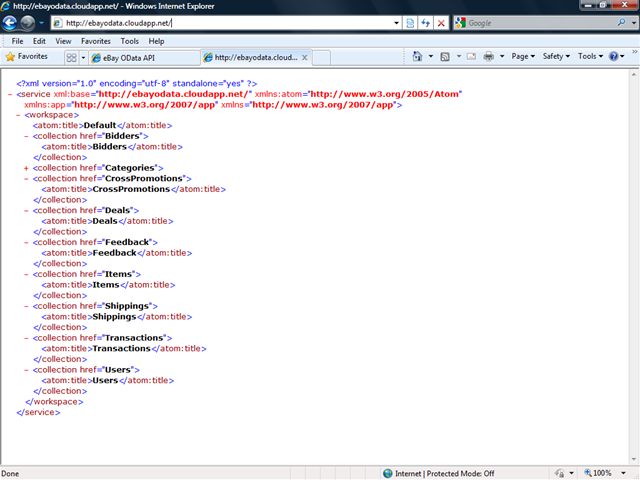Collapse the Feedback collection node
The height and width of the screenshot is (480, 640).
coord(26,242)
